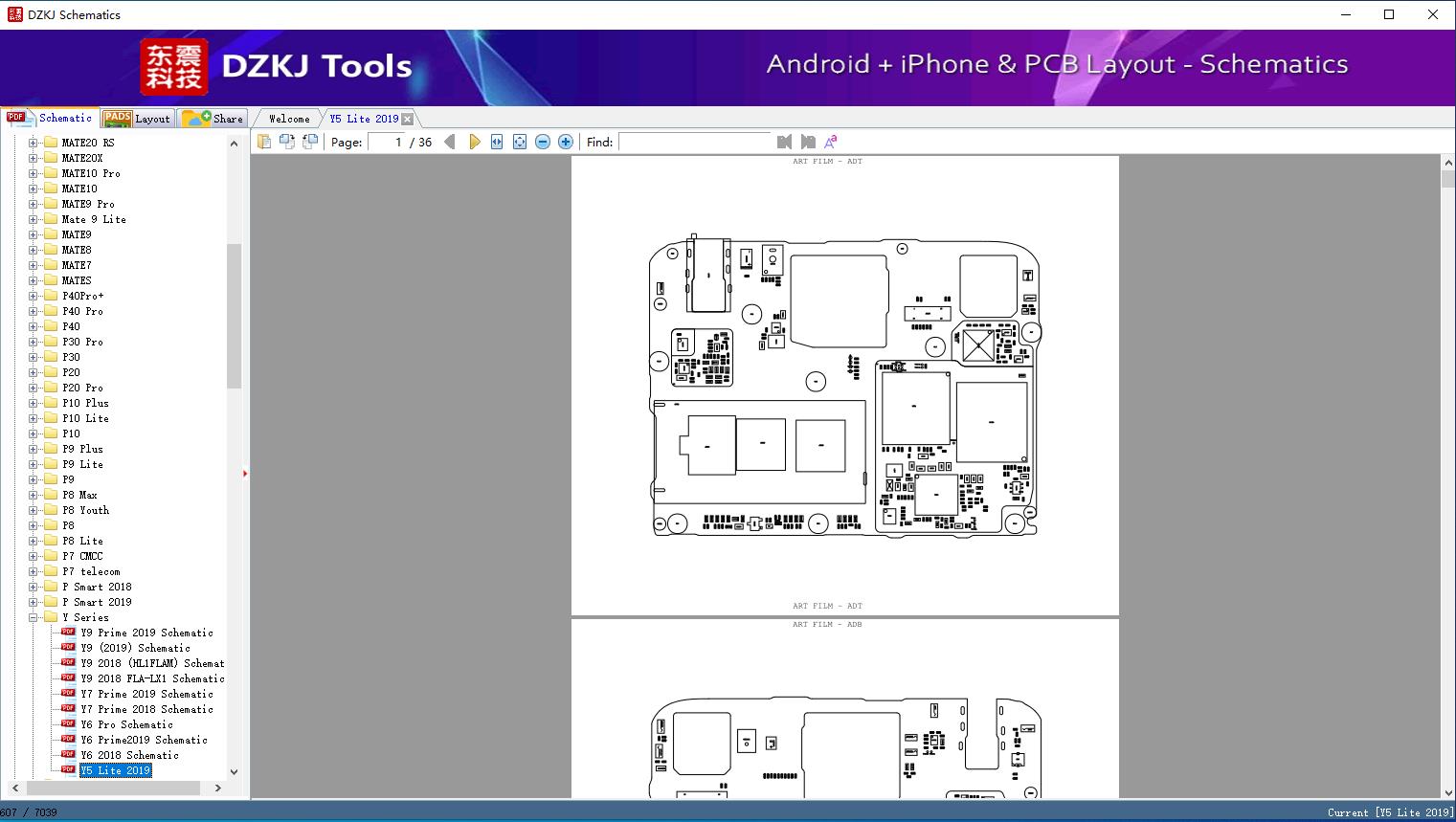Screen dimensions: 1456x822
Task: Close the Y5 Lite 2019 tab
Action: point(408,119)
